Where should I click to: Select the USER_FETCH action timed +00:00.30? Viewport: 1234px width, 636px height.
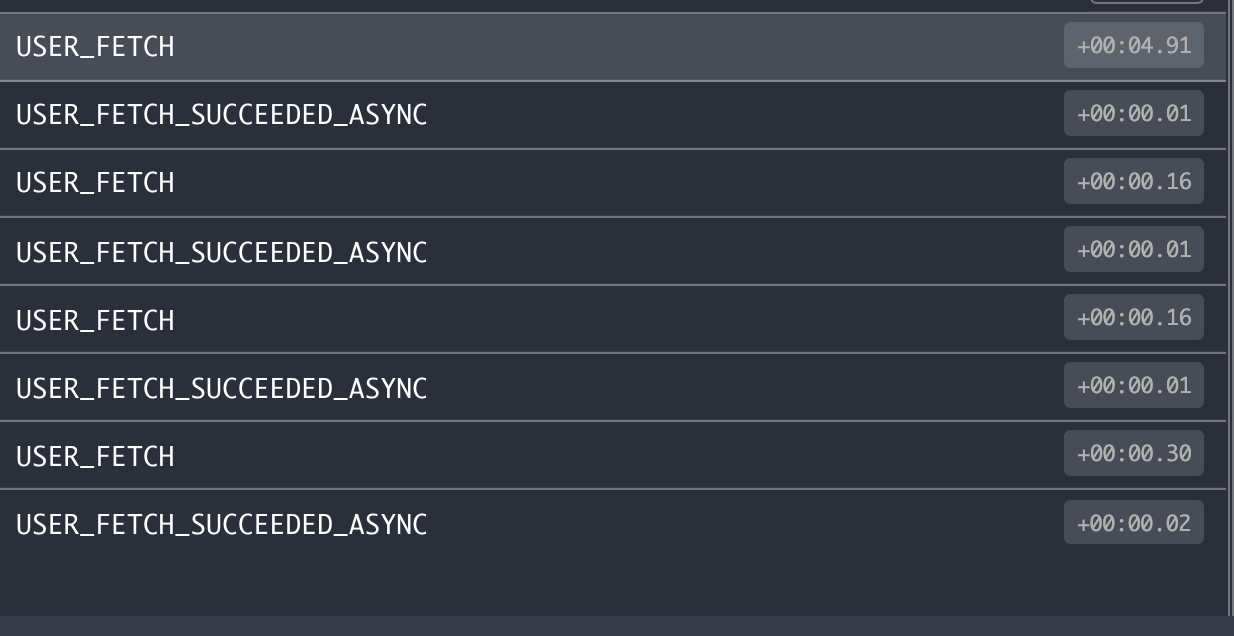pyautogui.click(x=612, y=455)
